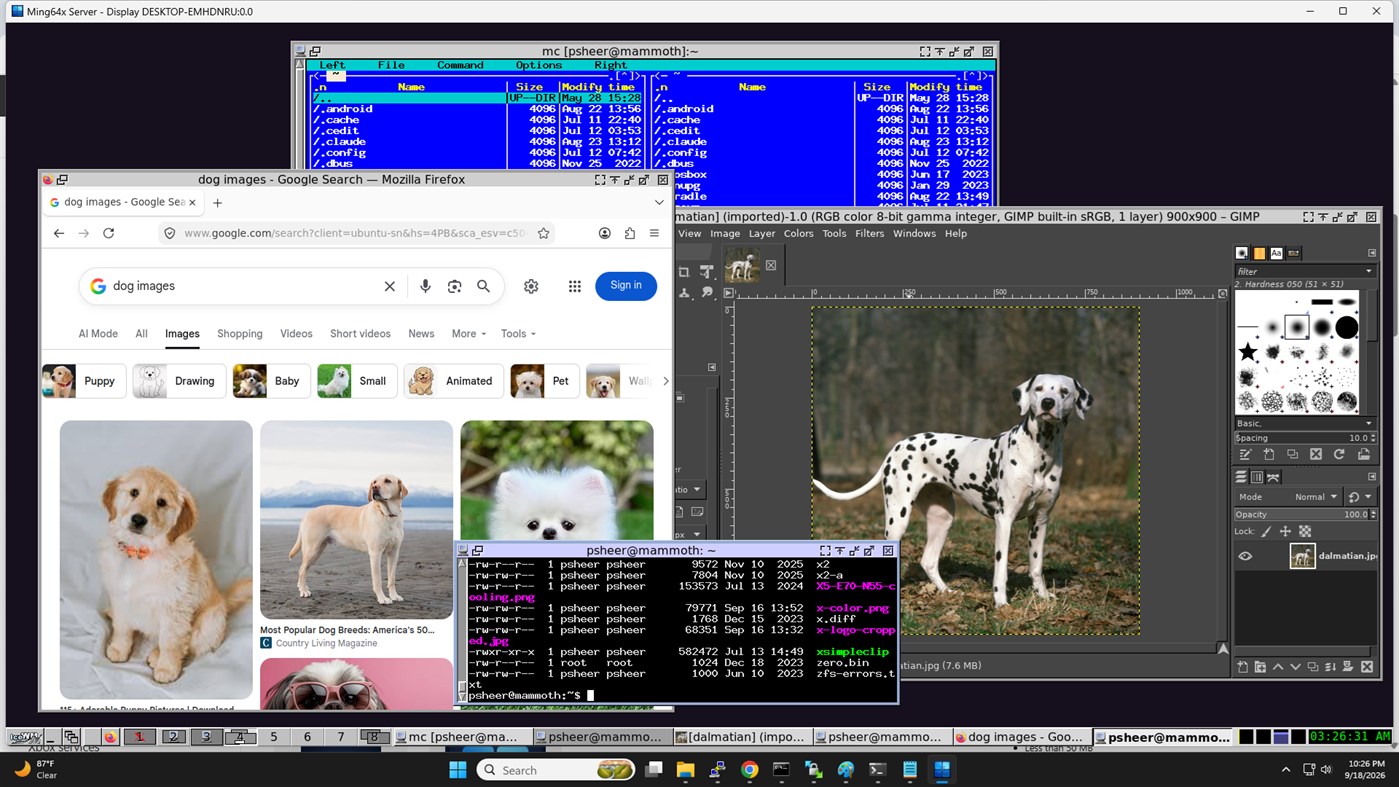The image size is (1399, 787).
Task: Open the Basic brush tag dropdown
Action: [1304, 423]
